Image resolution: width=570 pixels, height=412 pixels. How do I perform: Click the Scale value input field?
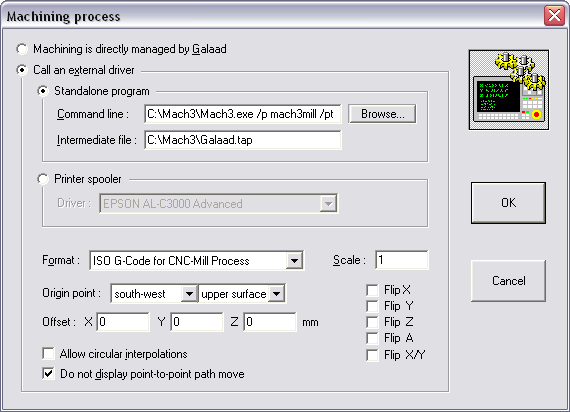pyautogui.click(x=402, y=260)
